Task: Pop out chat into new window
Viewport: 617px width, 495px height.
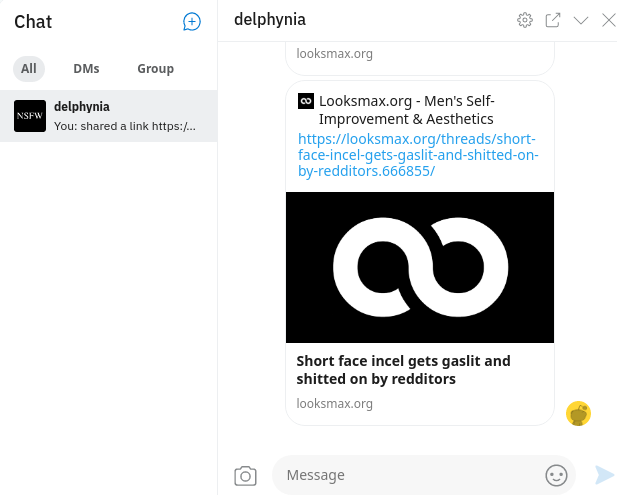Action: pyautogui.click(x=553, y=20)
